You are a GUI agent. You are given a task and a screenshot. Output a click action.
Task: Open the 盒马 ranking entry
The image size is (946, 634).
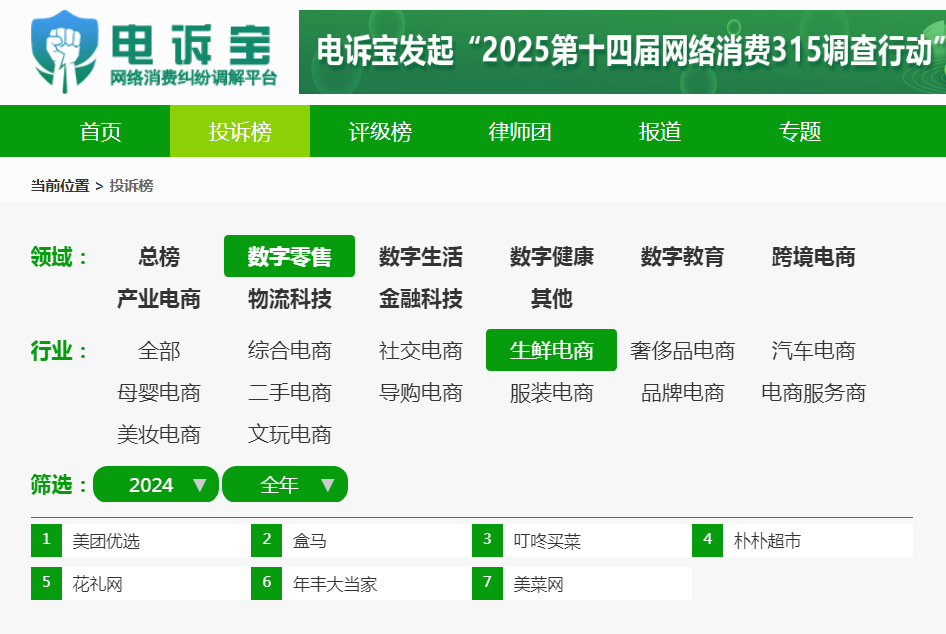pos(310,541)
